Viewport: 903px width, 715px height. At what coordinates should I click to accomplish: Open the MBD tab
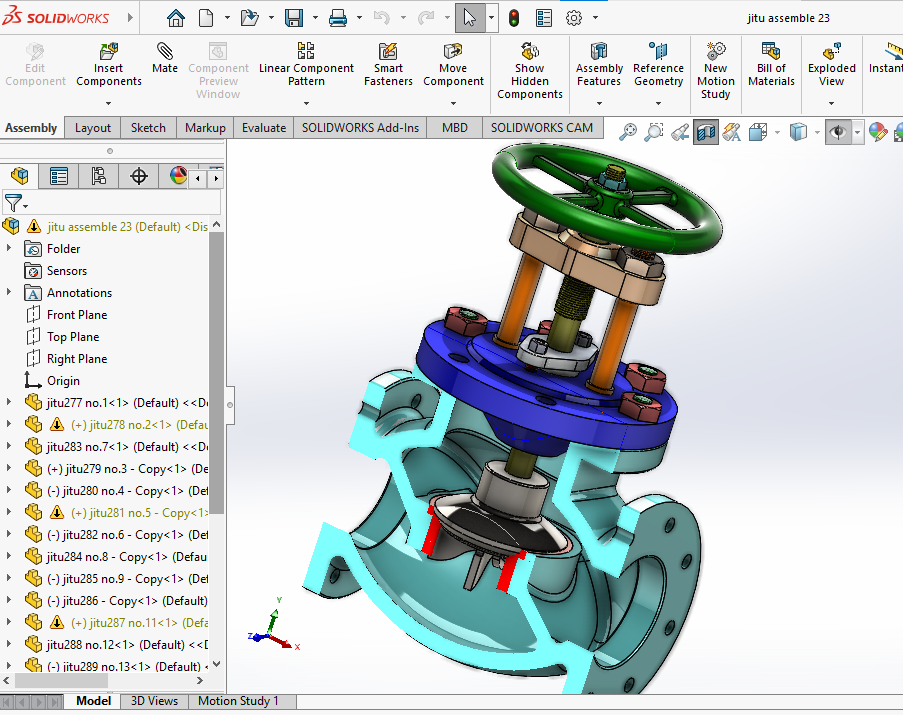click(x=455, y=128)
